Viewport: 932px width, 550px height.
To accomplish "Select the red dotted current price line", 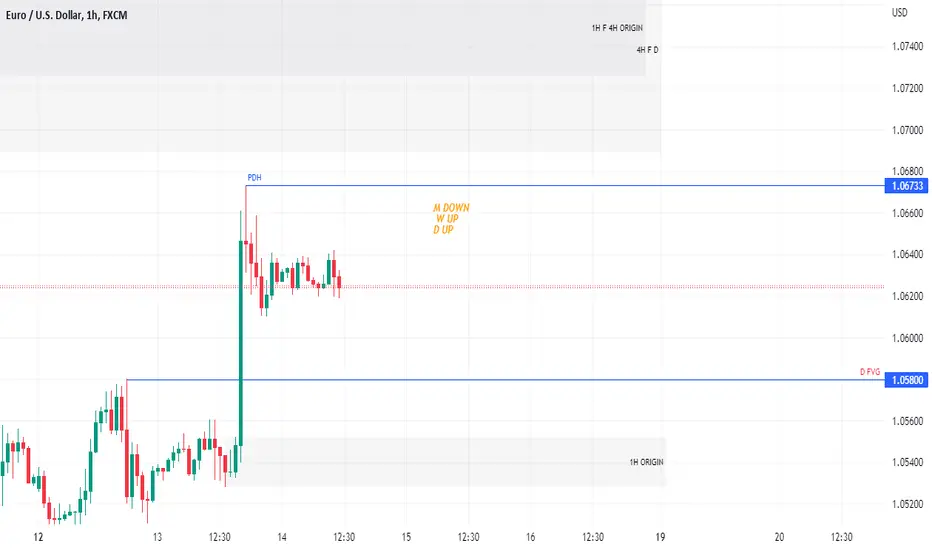I will pos(442,287).
